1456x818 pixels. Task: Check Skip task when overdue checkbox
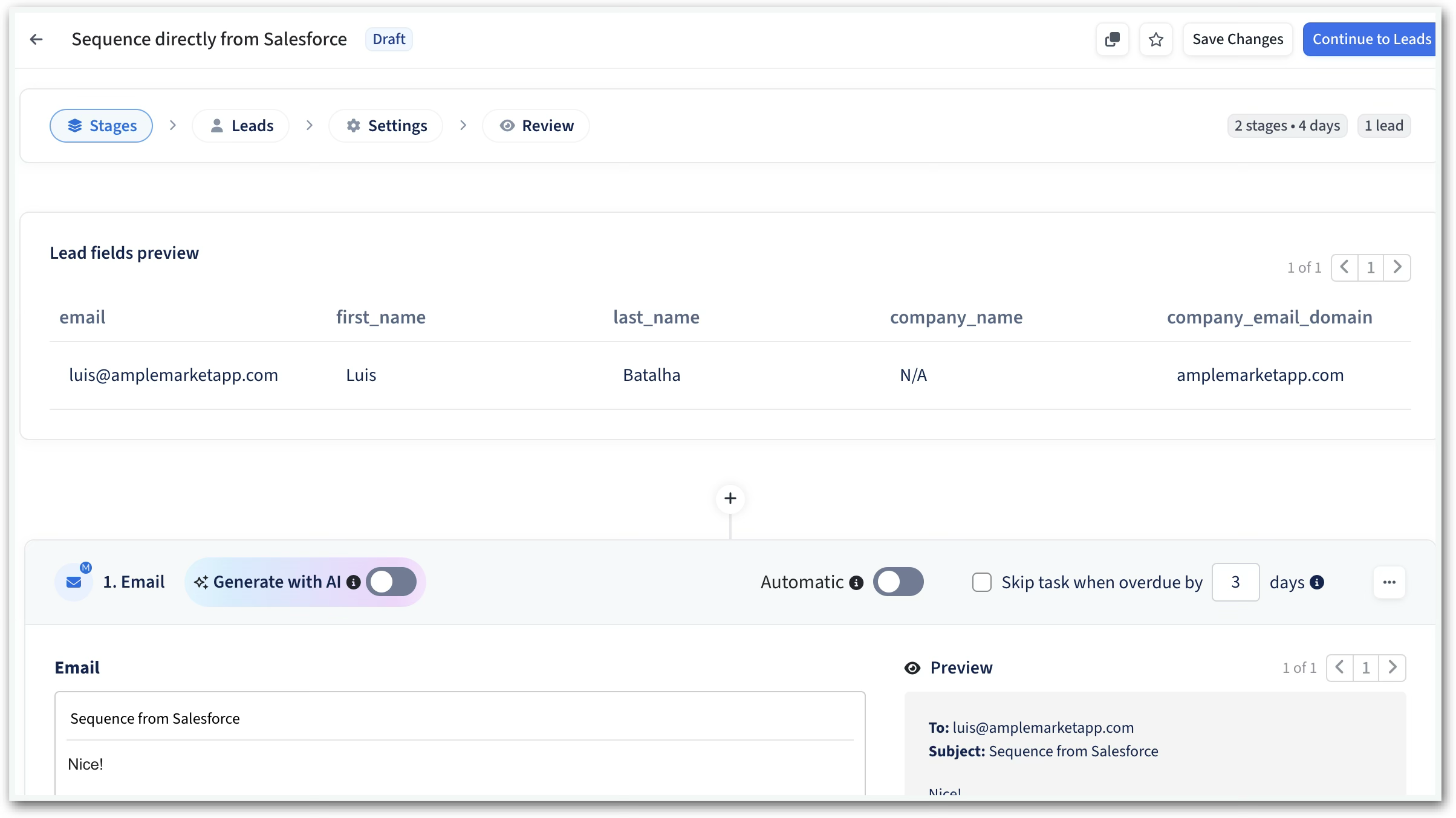(981, 582)
